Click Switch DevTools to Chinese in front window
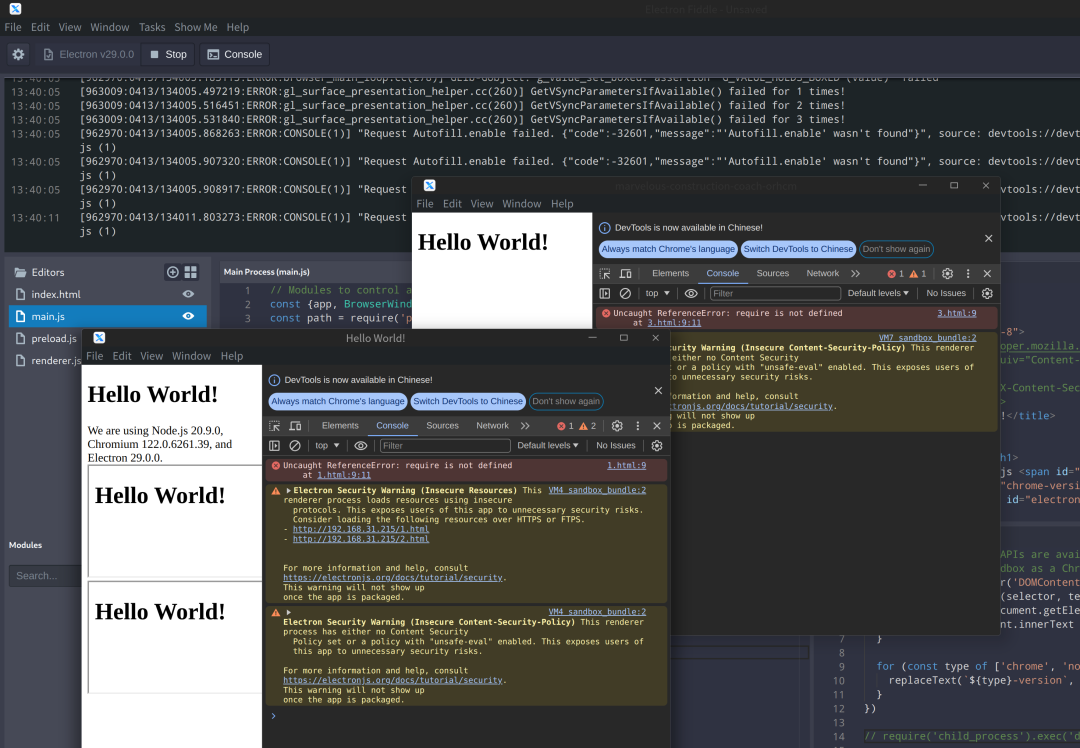This screenshot has height=748, width=1080. pos(468,401)
